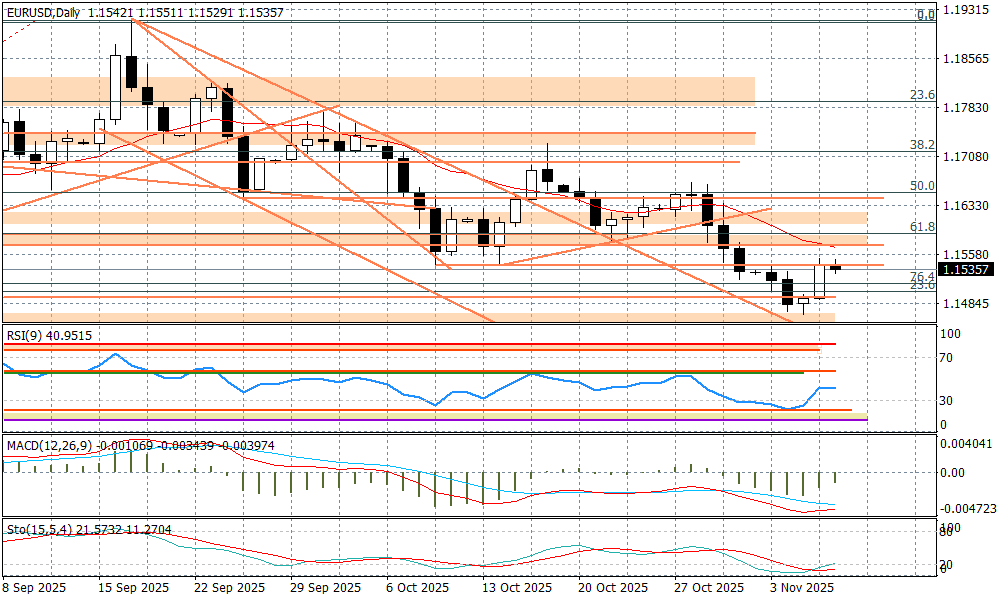1000x600 pixels.
Task: Click the 1.19315 price axis label
Action: coord(966,9)
